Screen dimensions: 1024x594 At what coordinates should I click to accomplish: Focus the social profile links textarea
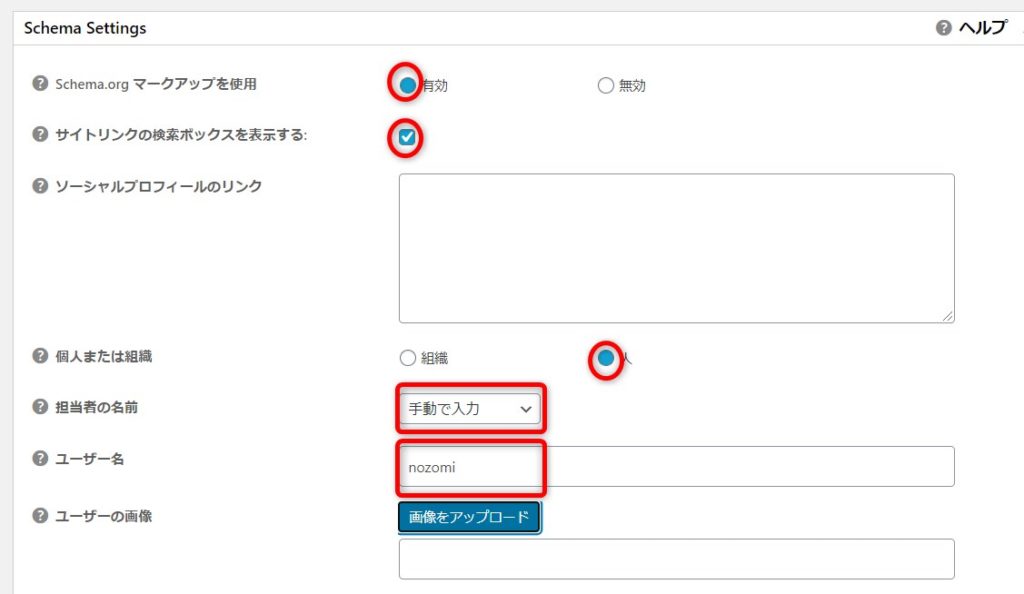(x=677, y=248)
